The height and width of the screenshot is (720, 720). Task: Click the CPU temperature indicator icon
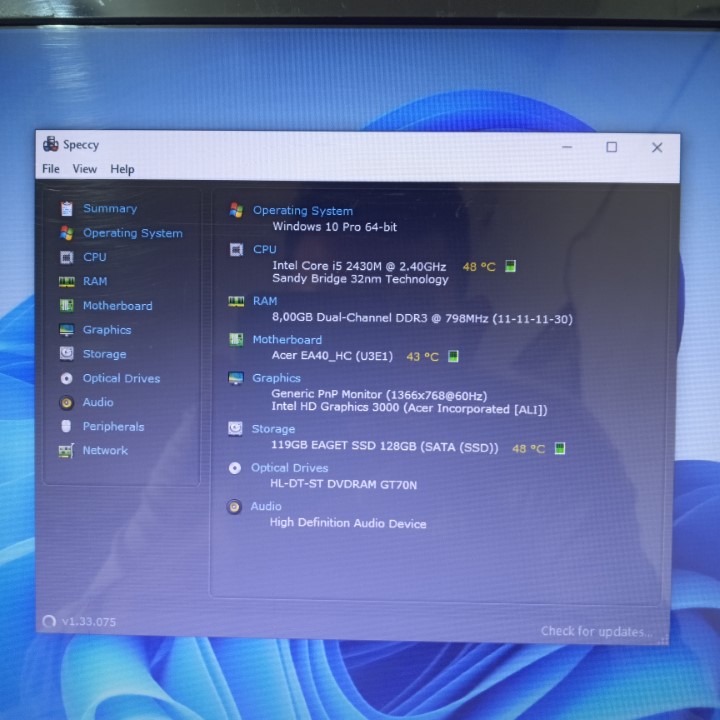point(510,267)
